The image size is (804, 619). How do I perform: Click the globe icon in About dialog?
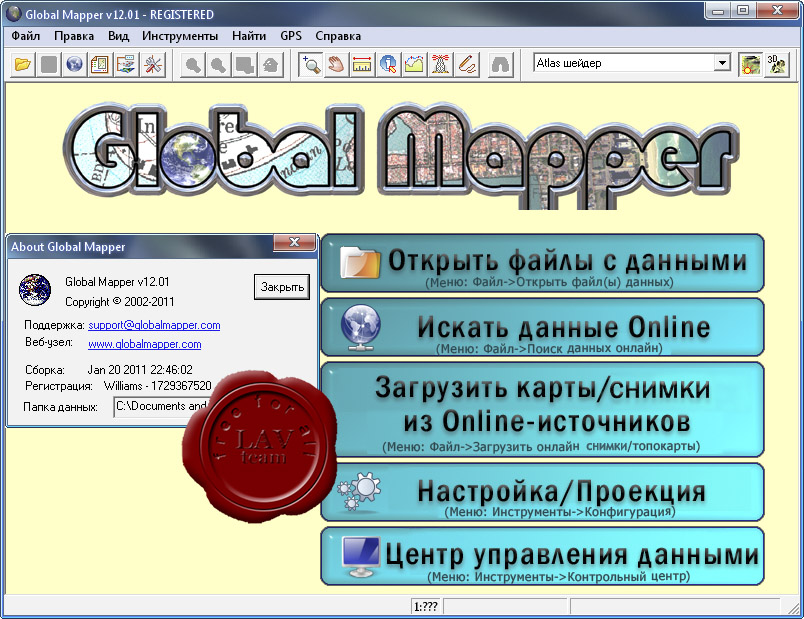coord(35,290)
